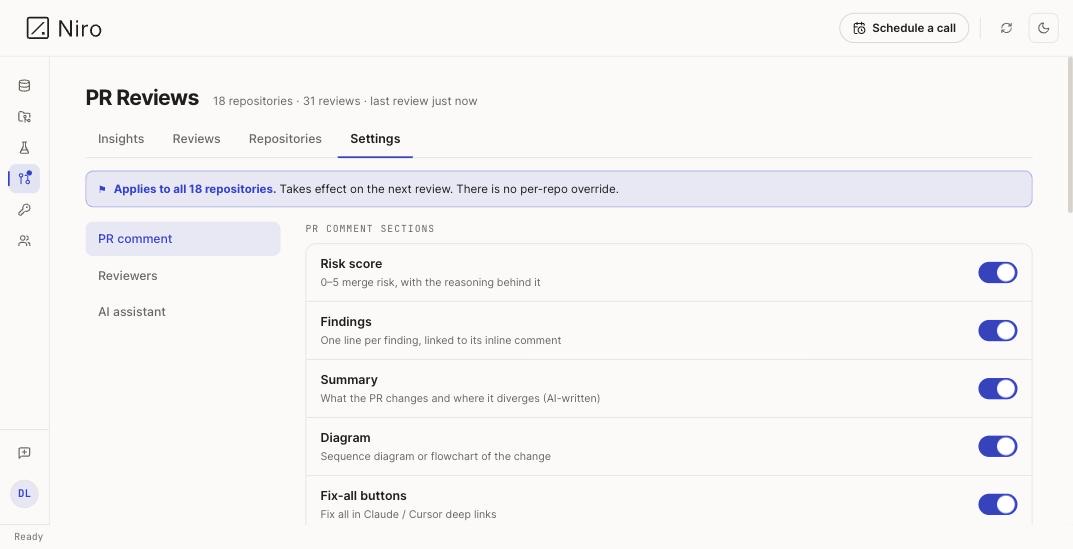Open the folder sync icon in sidebar

[x=24, y=116]
